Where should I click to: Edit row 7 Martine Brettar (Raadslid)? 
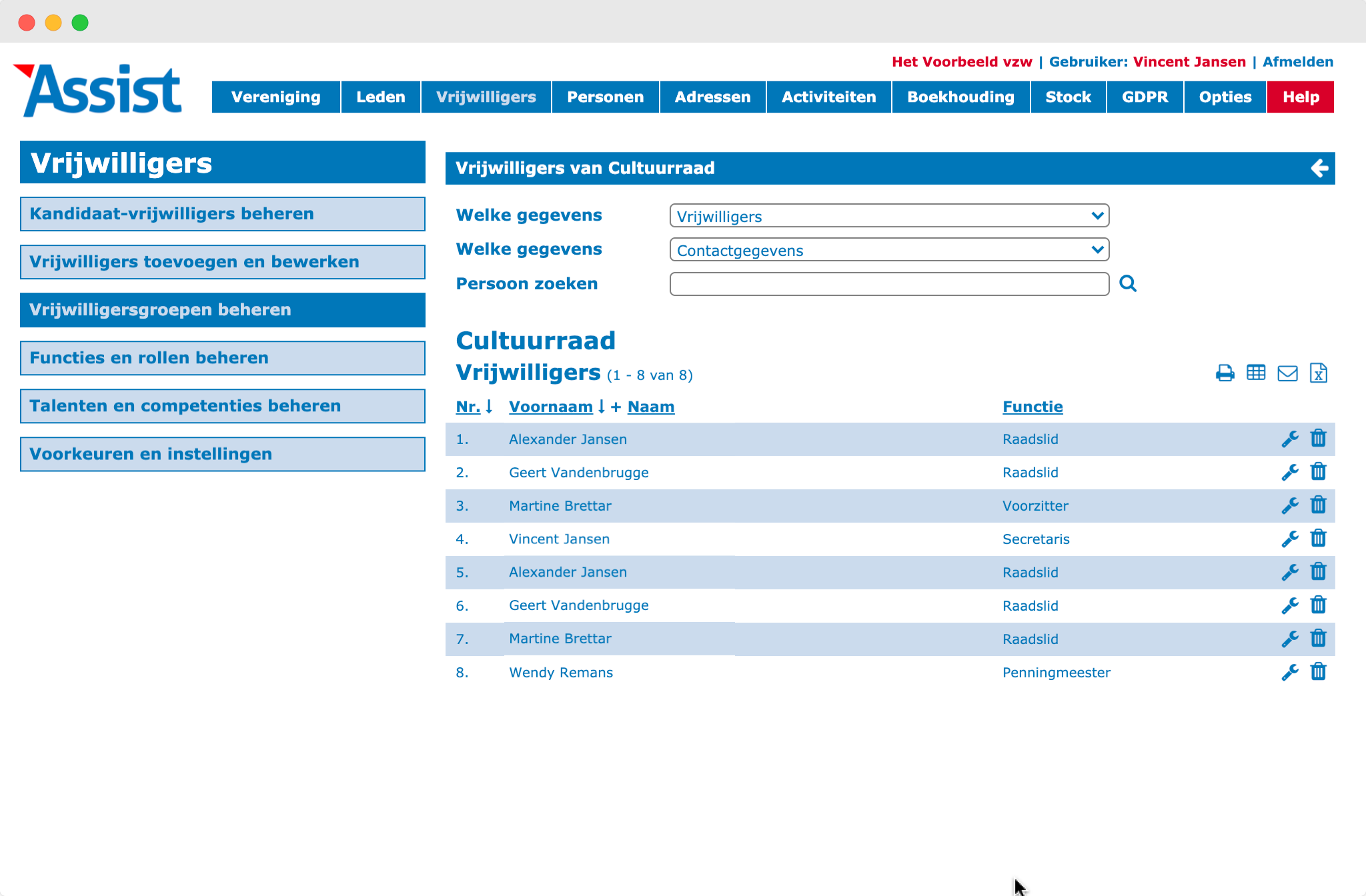1290,639
